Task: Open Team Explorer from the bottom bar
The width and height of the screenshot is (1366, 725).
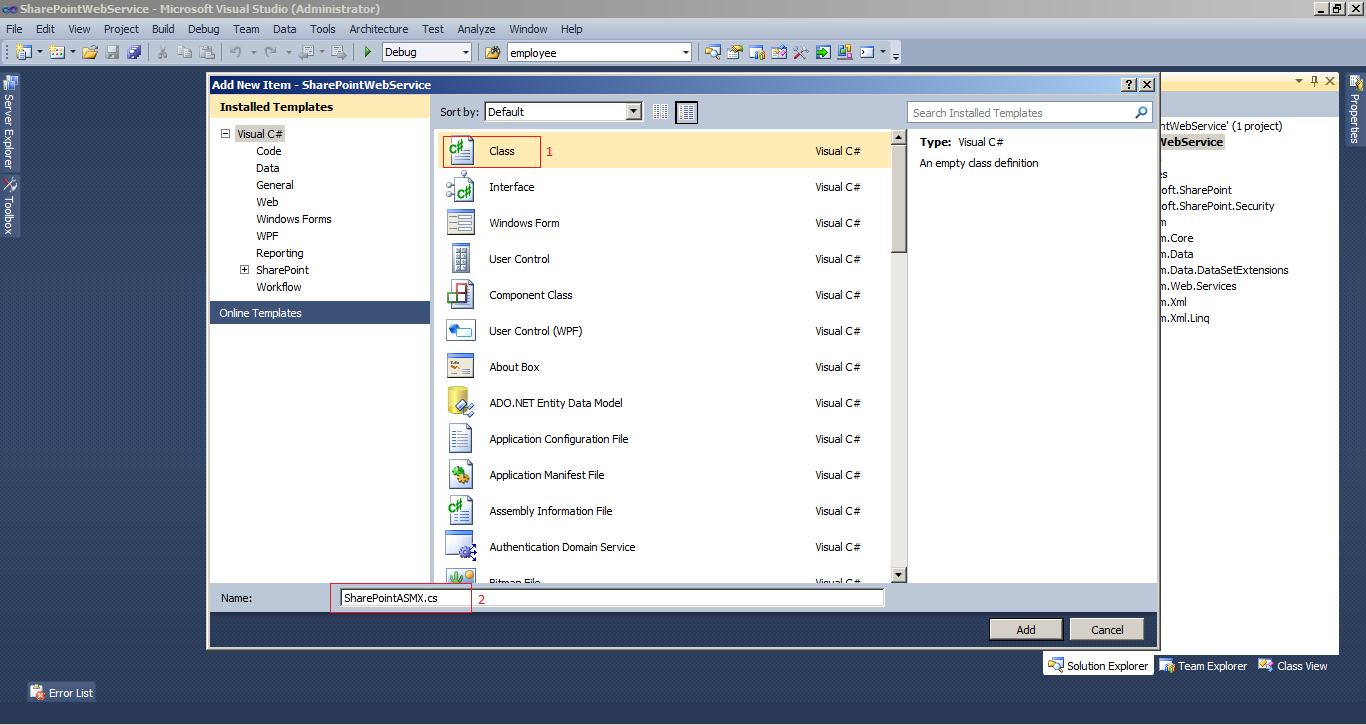Action: [x=1203, y=665]
